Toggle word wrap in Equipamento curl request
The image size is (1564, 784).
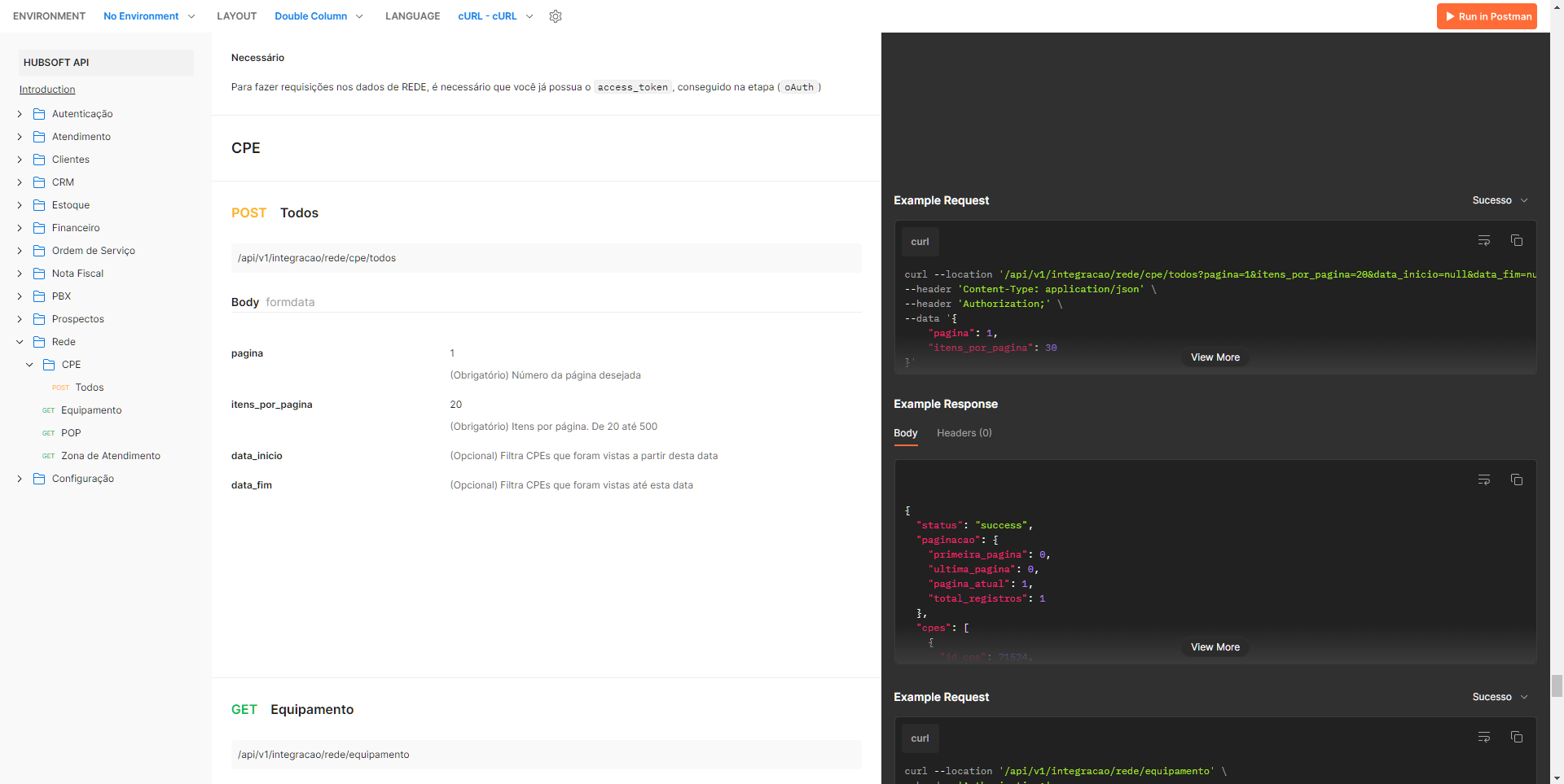1484,738
